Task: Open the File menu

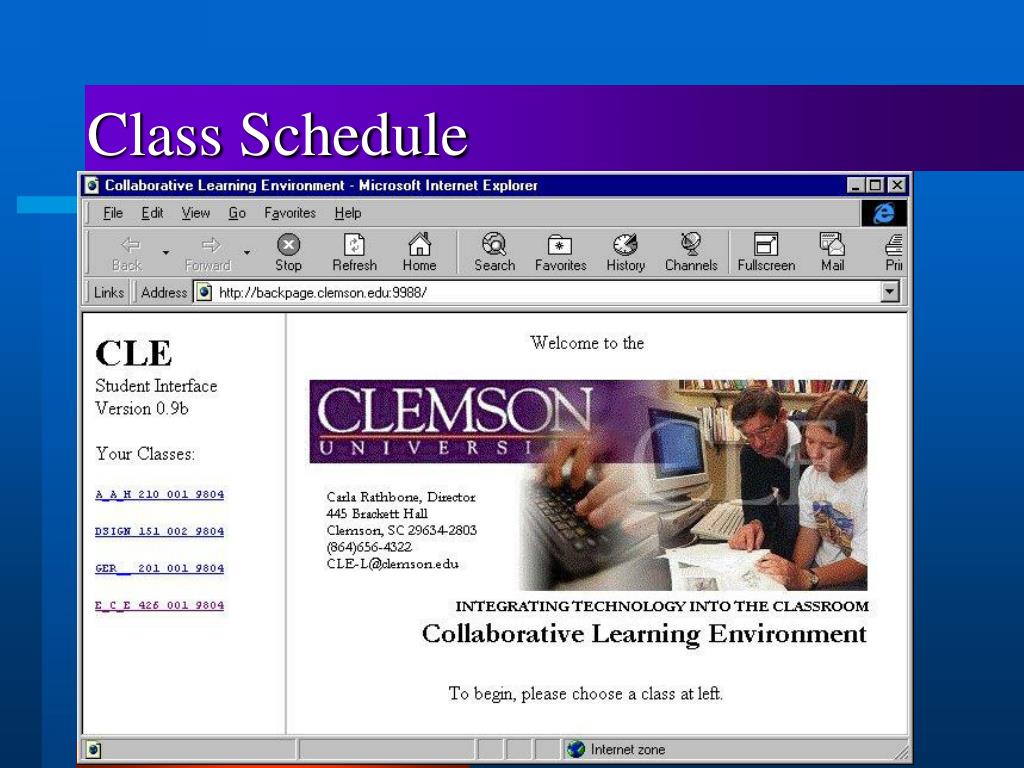Action: [x=113, y=213]
